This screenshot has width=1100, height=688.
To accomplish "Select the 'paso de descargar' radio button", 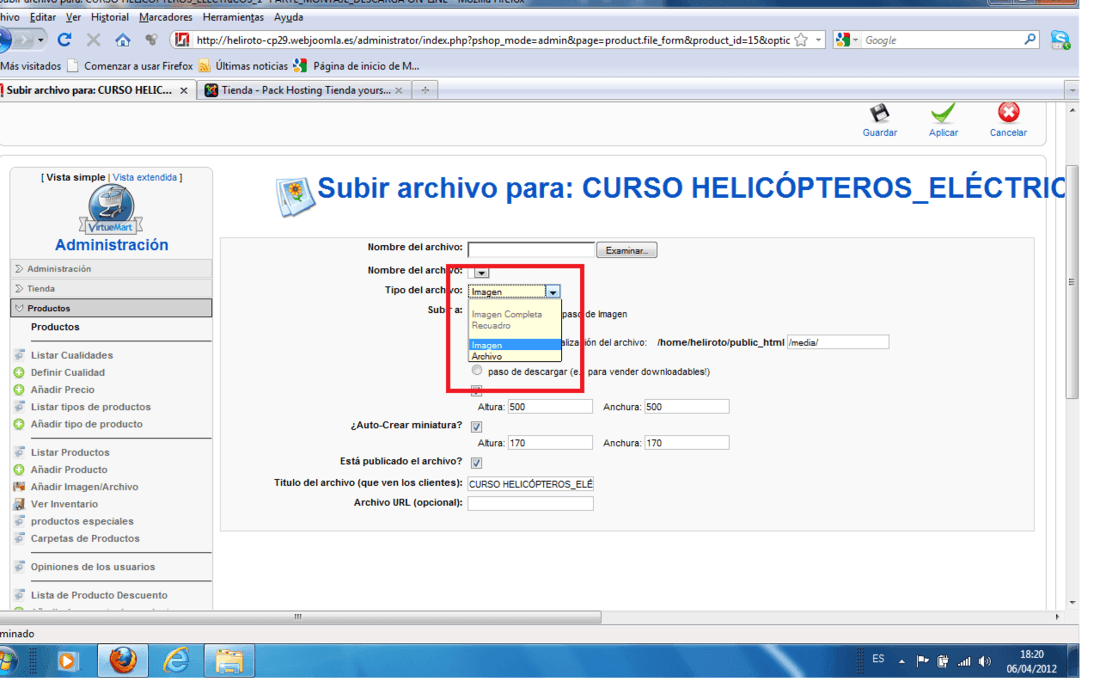I will click(x=477, y=370).
